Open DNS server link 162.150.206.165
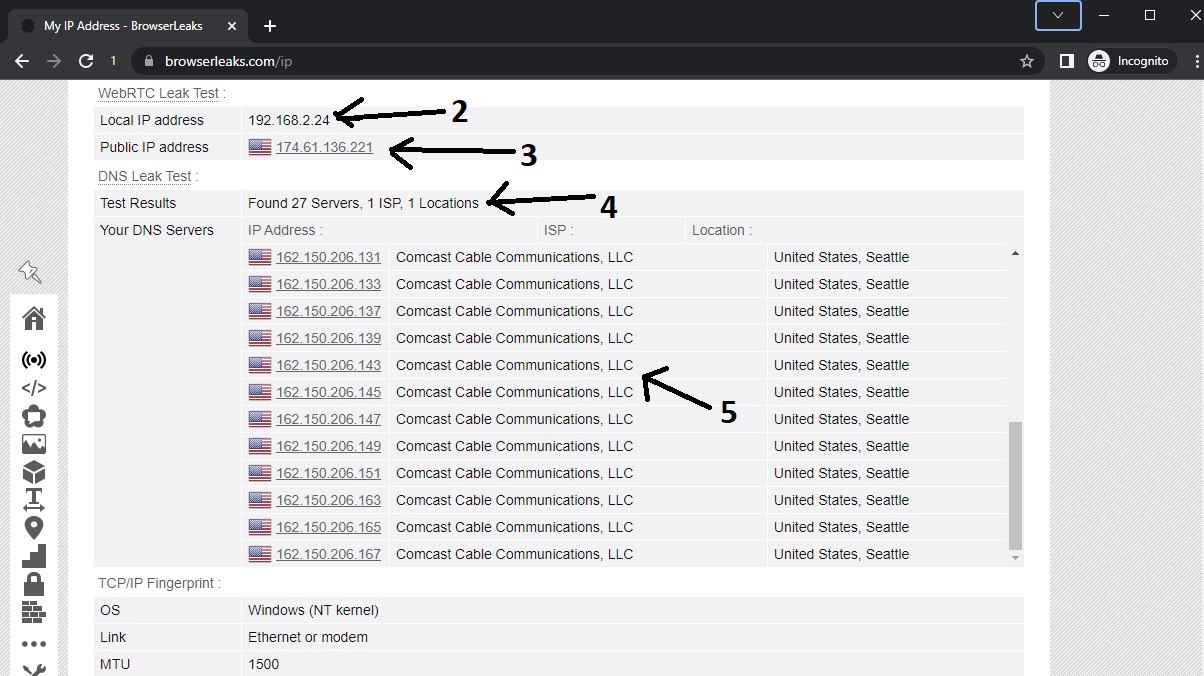The width and height of the screenshot is (1204, 676). [328, 527]
